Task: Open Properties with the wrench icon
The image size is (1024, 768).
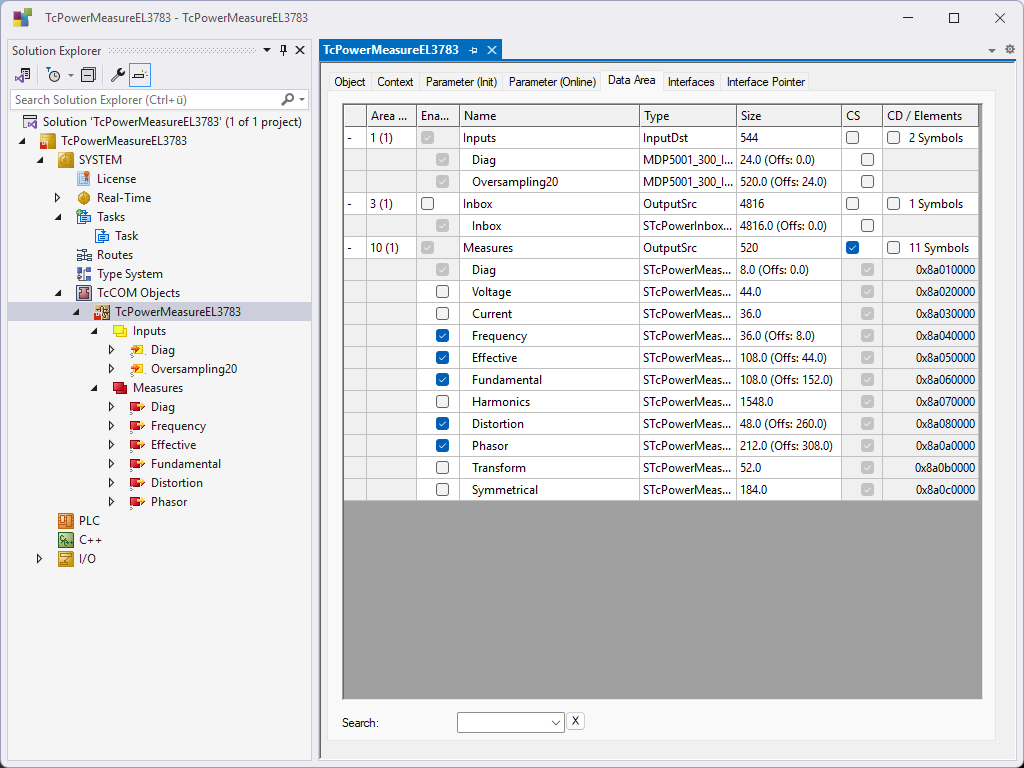Action: tap(118, 75)
